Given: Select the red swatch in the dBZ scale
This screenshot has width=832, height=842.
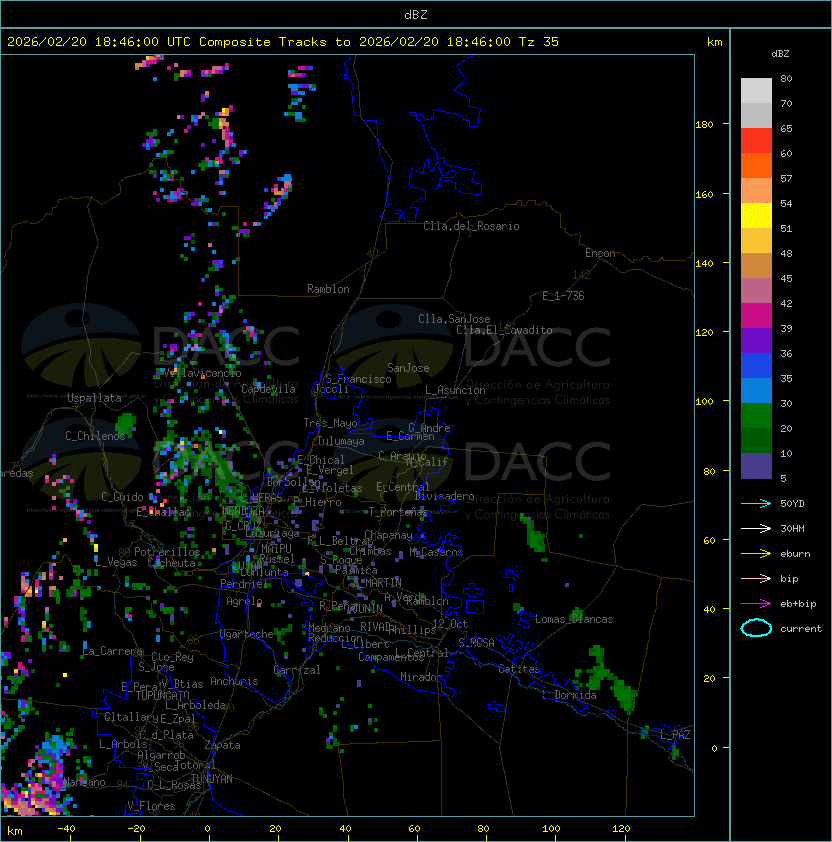Looking at the screenshot, I should pos(756,141).
